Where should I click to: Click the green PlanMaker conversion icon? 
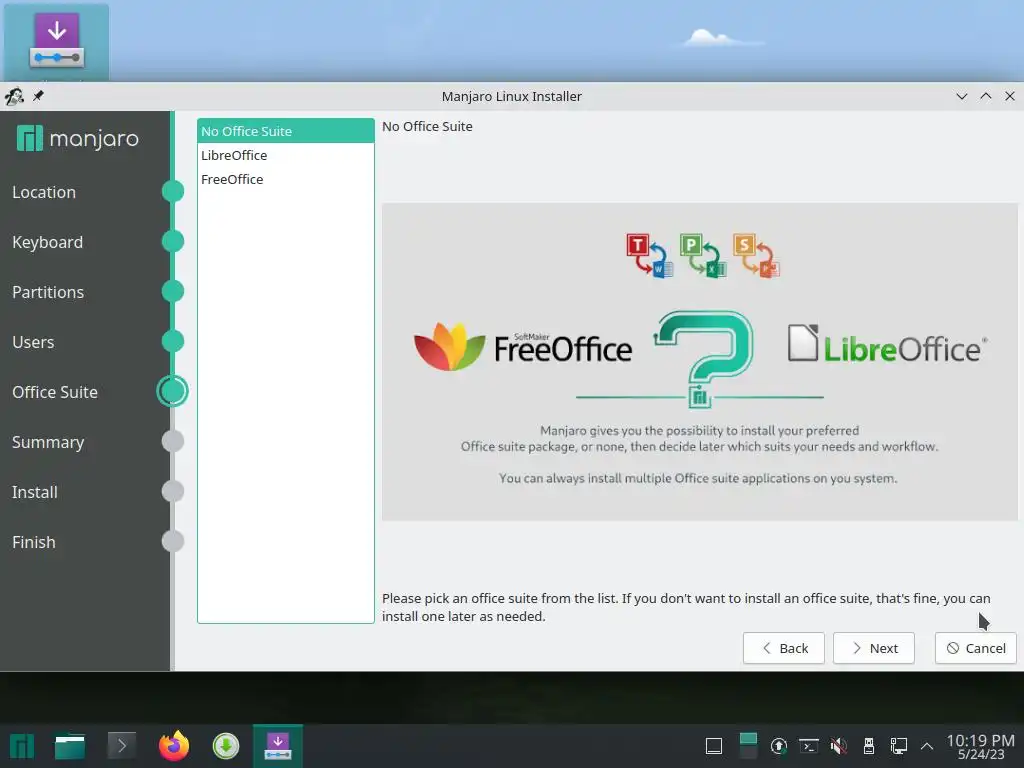point(703,255)
